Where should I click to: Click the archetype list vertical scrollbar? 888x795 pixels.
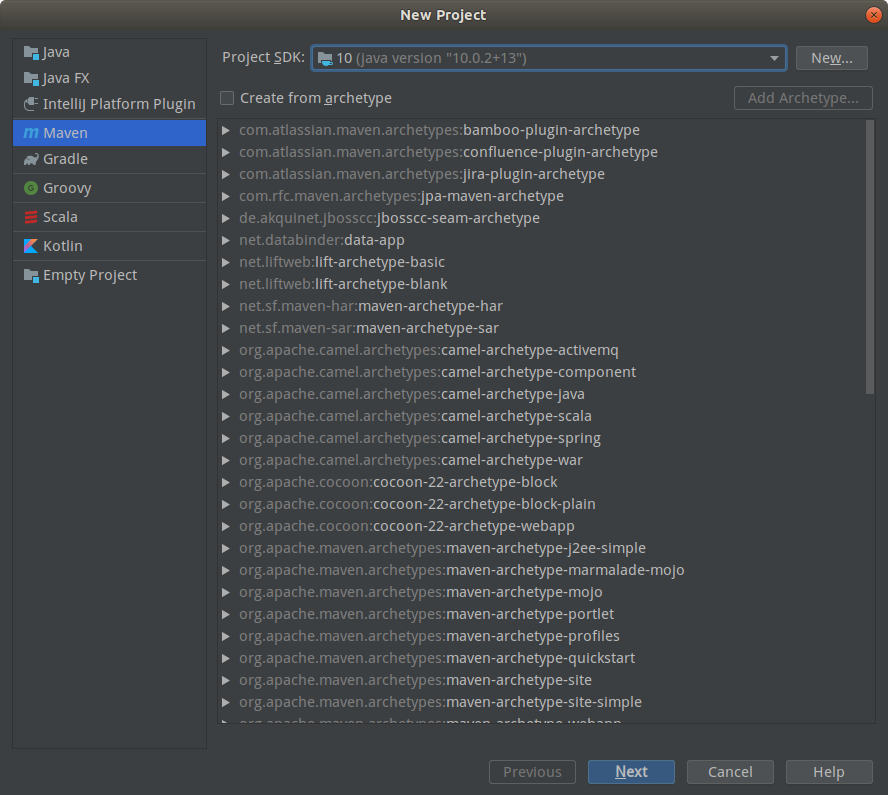tap(869, 260)
